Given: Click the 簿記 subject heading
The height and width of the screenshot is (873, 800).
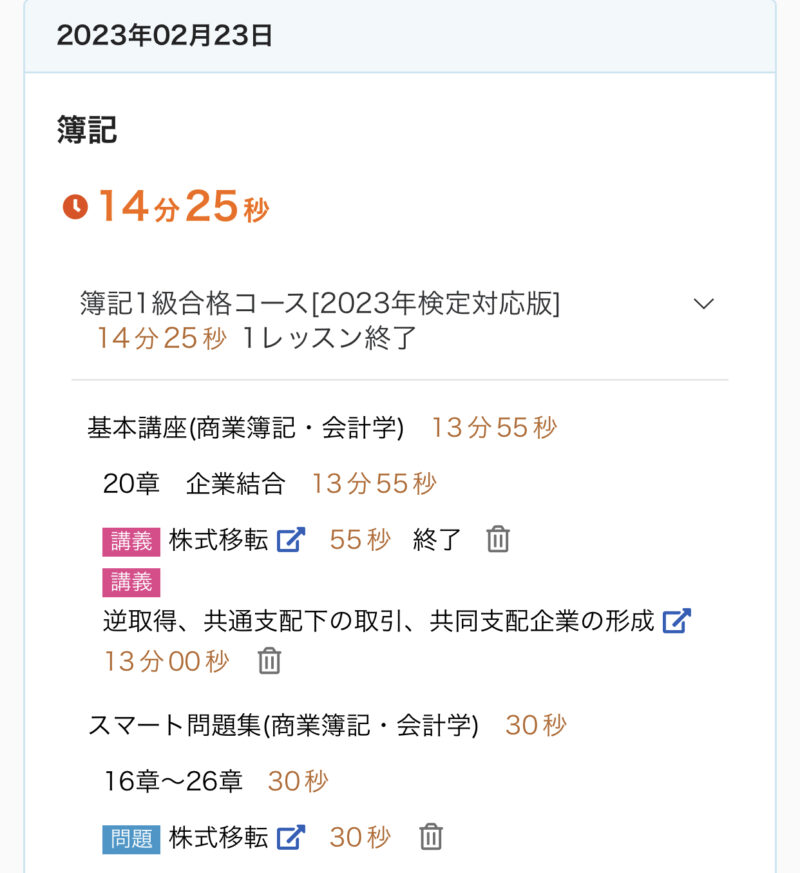Looking at the screenshot, I should (x=87, y=129).
